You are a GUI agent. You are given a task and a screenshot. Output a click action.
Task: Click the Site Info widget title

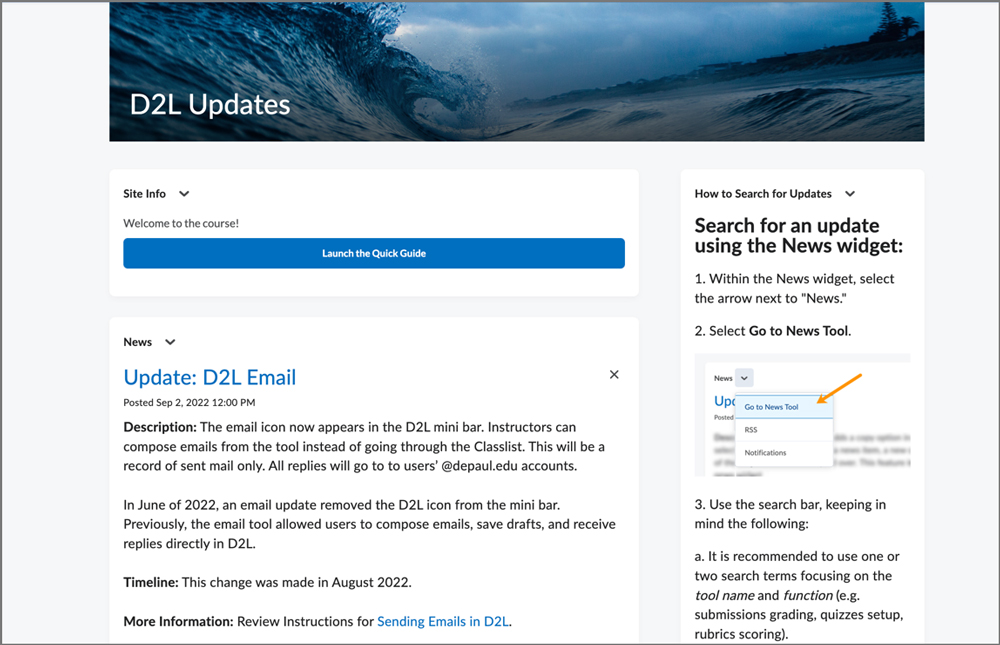[145, 194]
